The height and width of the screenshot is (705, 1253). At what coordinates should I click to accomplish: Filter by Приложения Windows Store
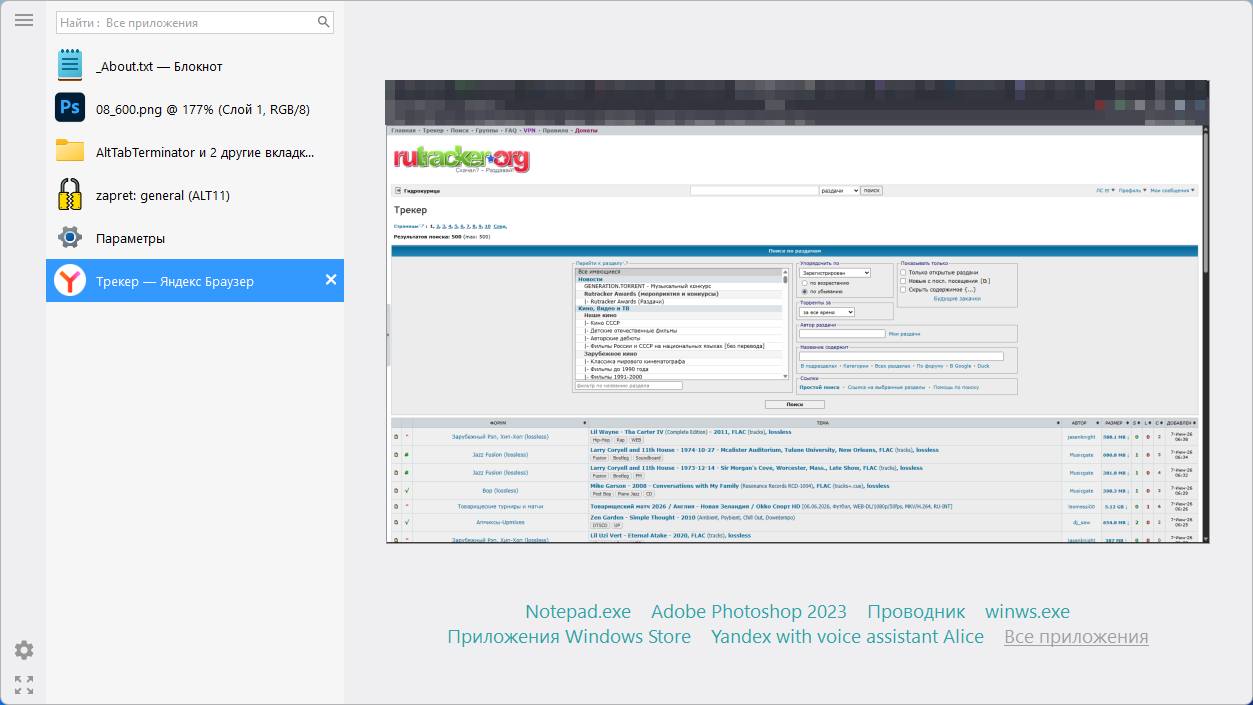pyautogui.click(x=569, y=636)
